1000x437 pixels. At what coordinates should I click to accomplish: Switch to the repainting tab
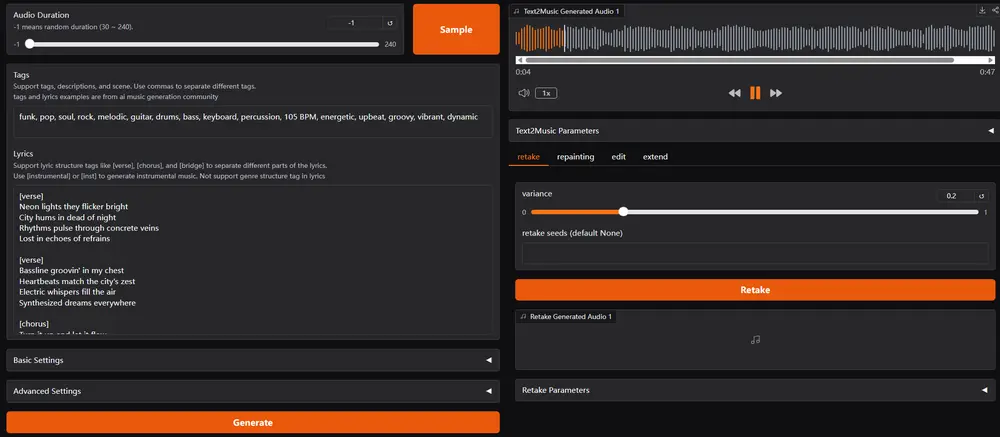[x=575, y=156]
